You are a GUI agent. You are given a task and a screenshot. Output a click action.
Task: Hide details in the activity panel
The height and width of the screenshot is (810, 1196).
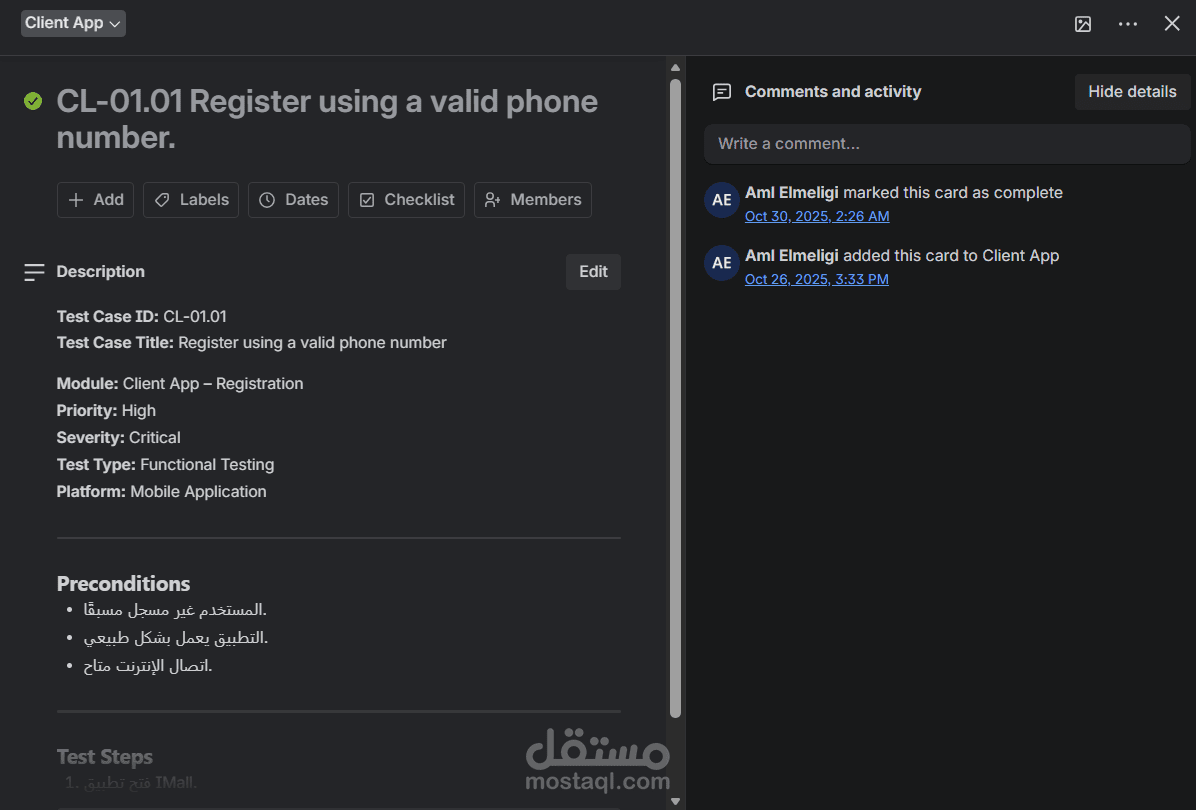tap(1132, 92)
